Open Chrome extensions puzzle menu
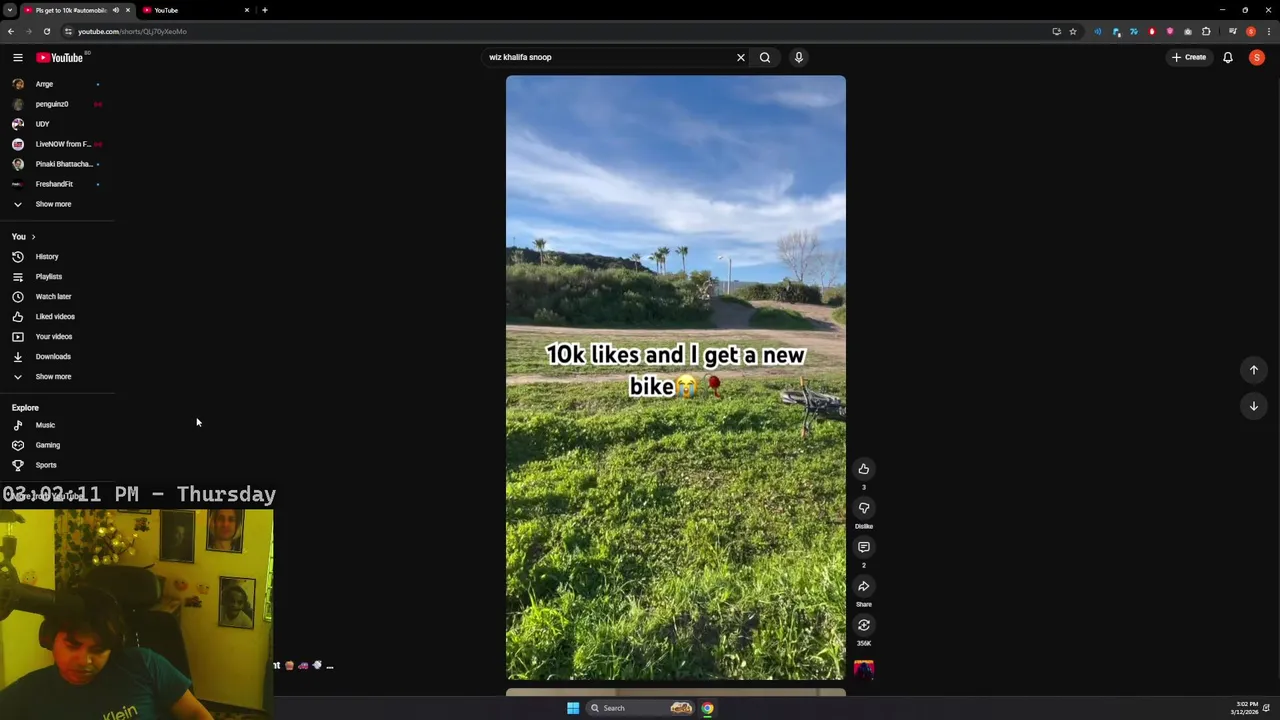The height and width of the screenshot is (720, 1280). point(1206,31)
